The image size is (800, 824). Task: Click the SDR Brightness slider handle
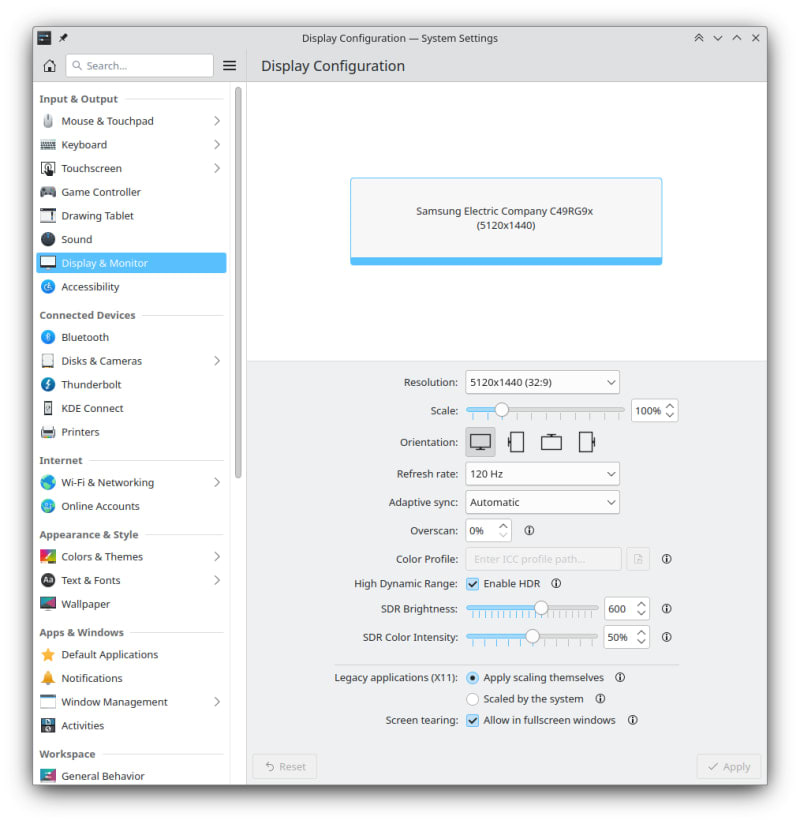coord(541,608)
